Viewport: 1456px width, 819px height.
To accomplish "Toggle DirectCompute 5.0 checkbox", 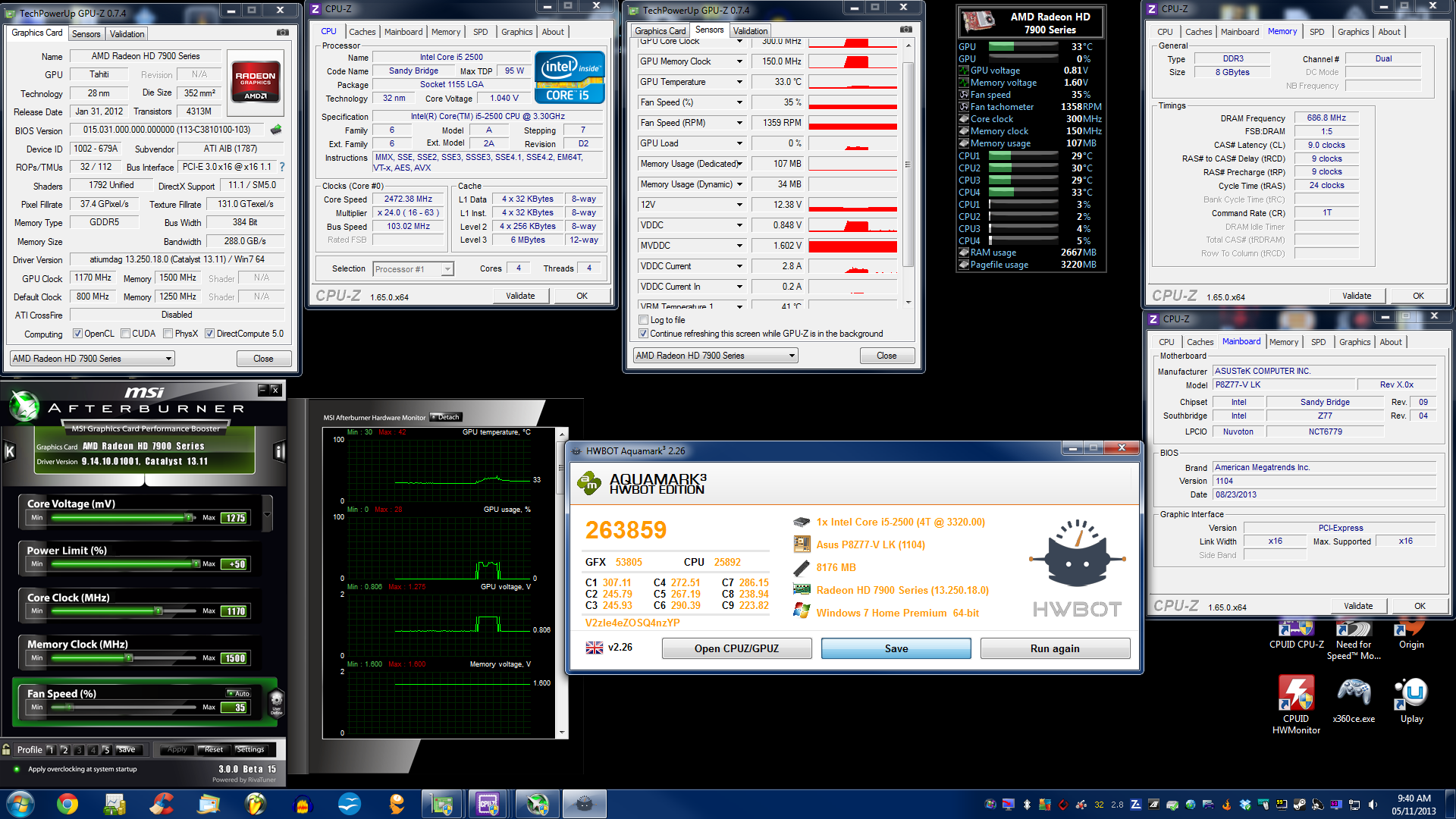I will [x=209, y=334].
